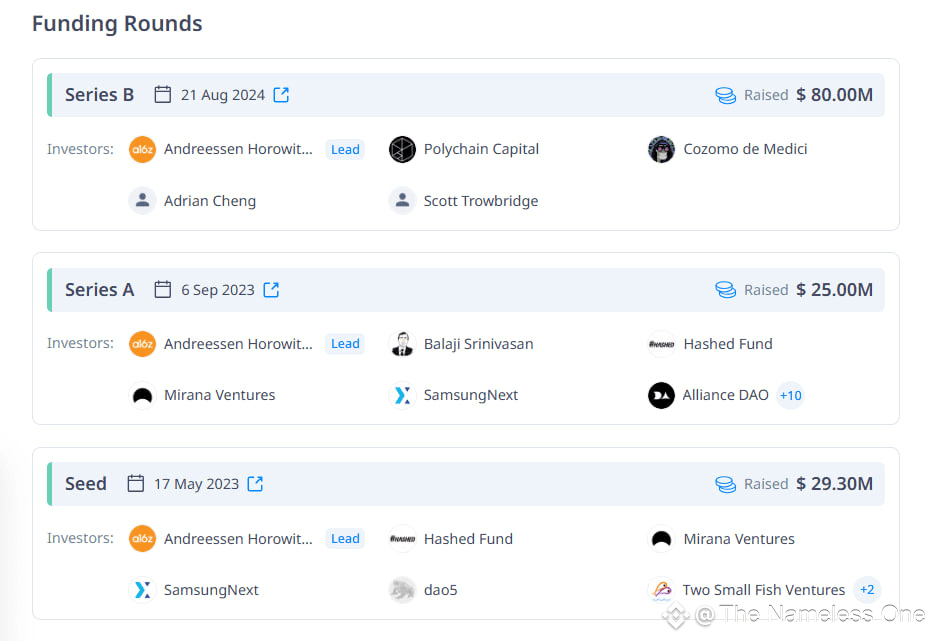Click the Polychain Capital logo
933x641 pixels.
click(x=402, y=149)
